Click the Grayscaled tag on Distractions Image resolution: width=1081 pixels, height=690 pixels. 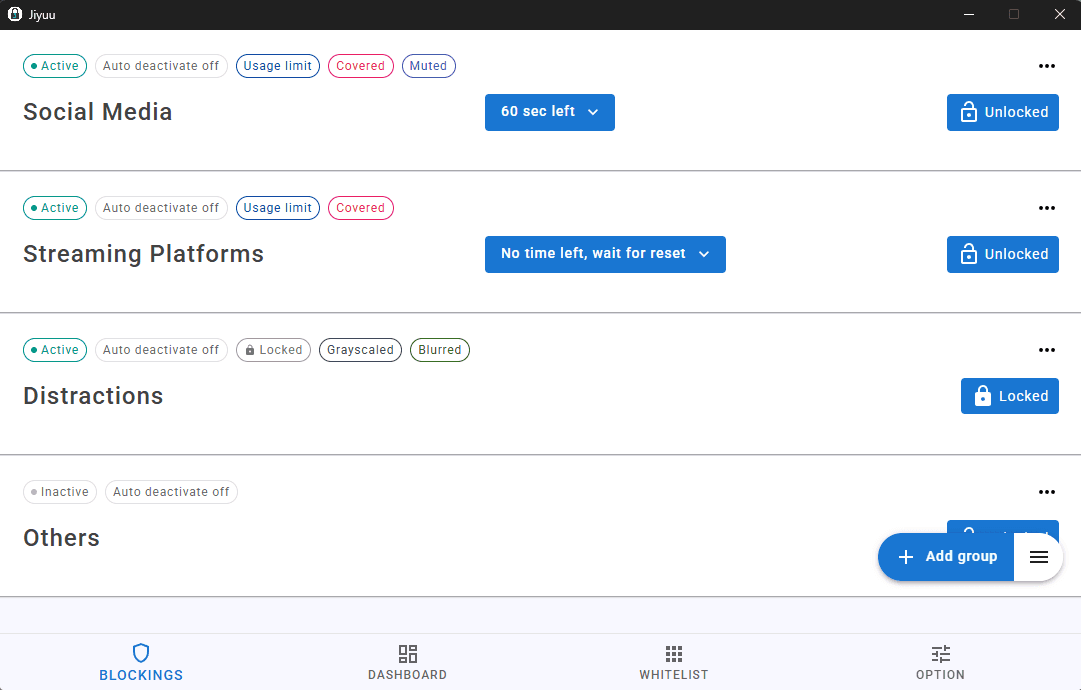360,350
